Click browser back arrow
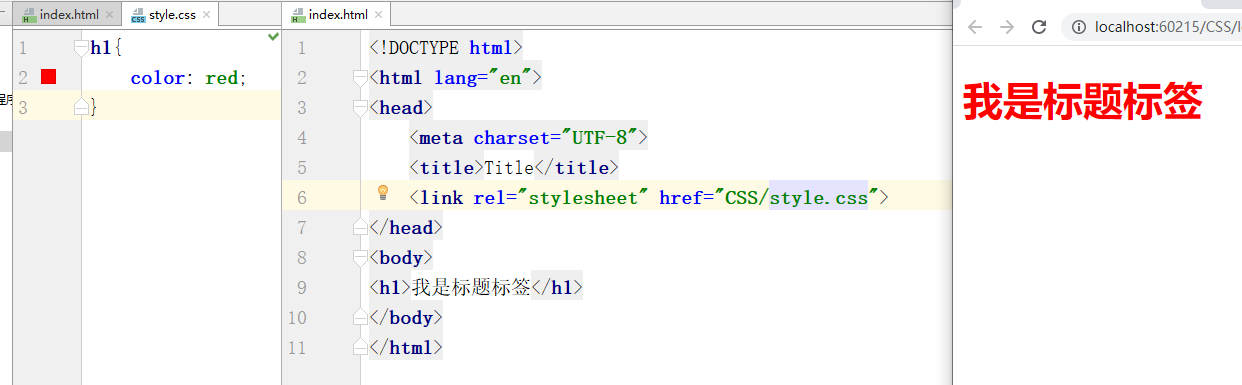Viewport: 1242px width, 385px height. (975, 27)
